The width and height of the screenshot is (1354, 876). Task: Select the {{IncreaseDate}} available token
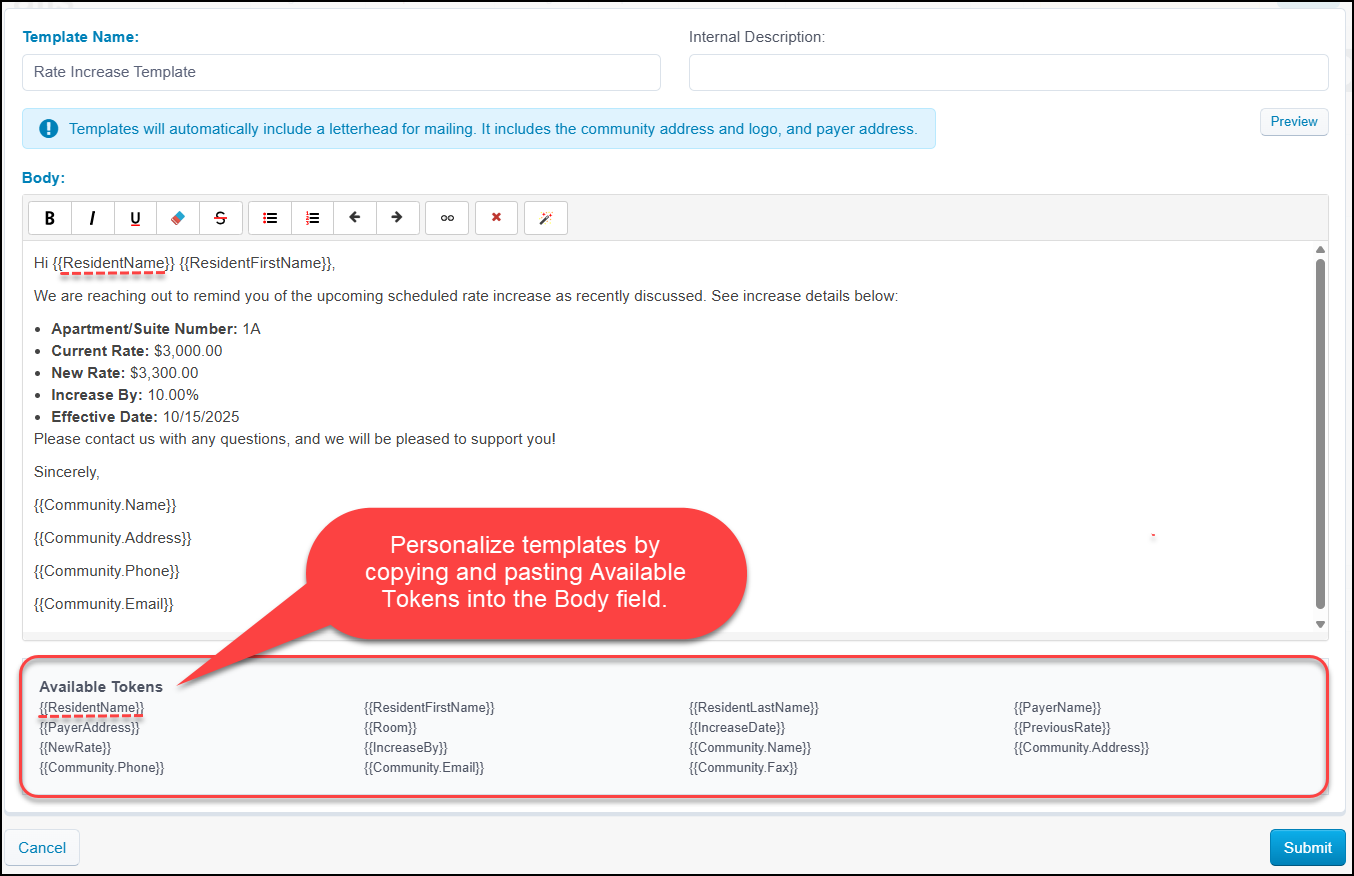[737, 728]
